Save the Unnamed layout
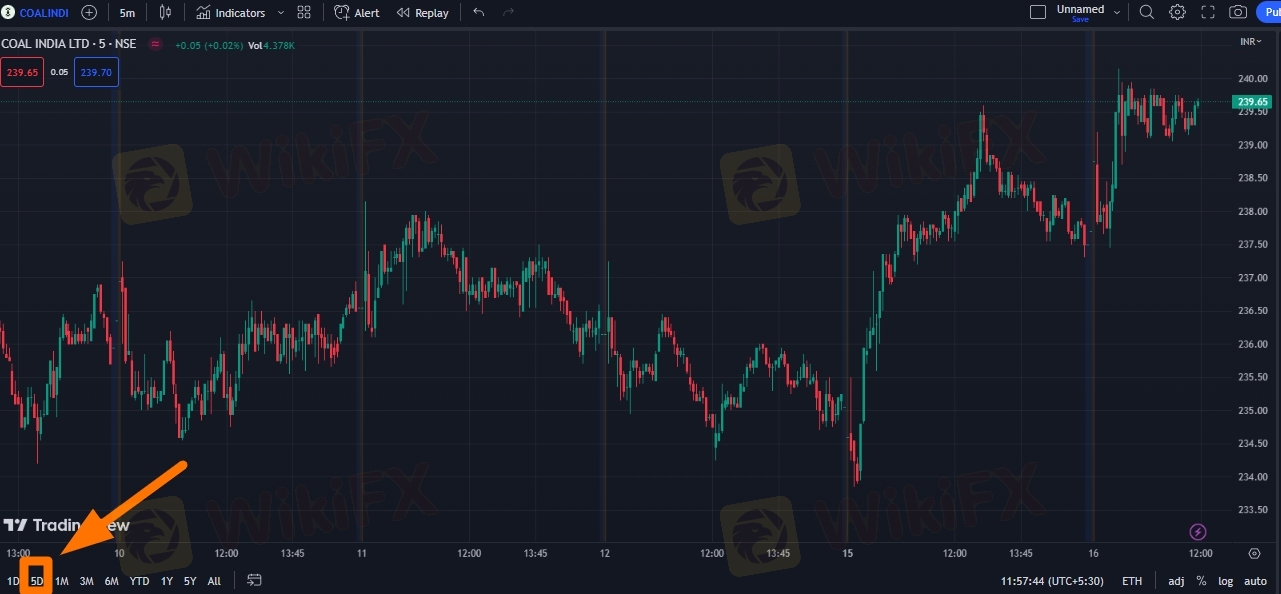 click(1080, 19)
